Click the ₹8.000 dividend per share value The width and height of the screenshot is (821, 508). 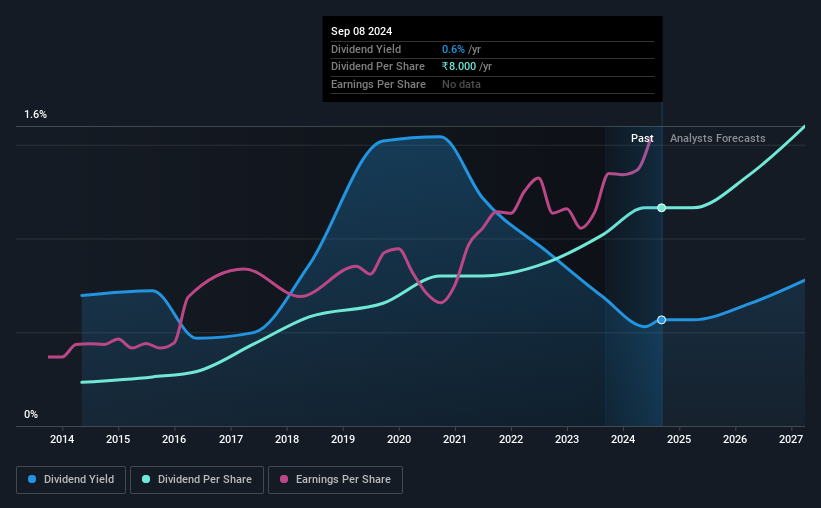(x=459, y=67)
